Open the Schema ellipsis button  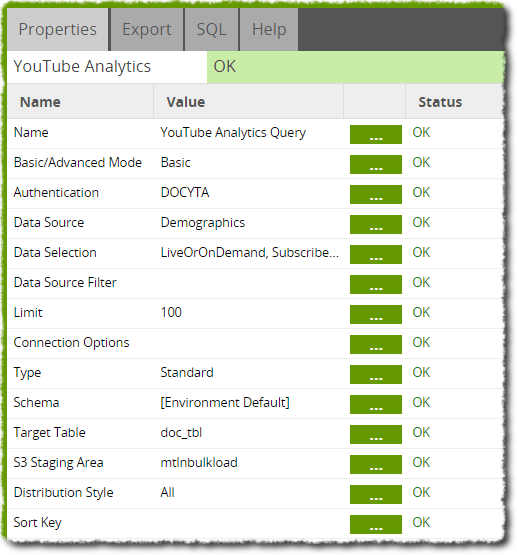pos(376,405)
